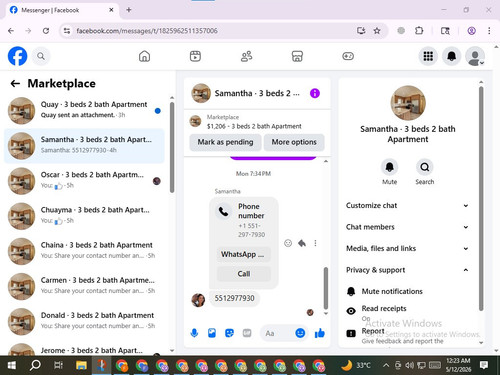500x375 pixels.
Task: Click the browser address bar URL
Action: click(147, 31)
